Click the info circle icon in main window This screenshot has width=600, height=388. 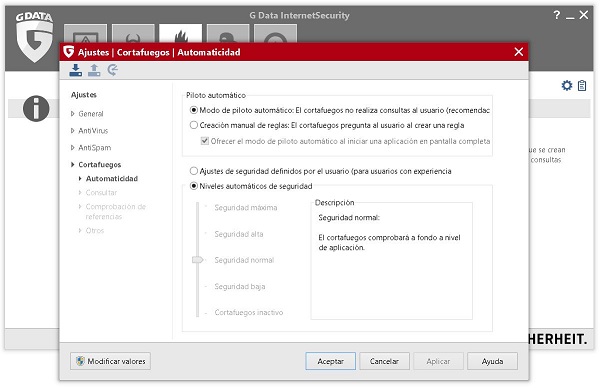pos(36,108)
